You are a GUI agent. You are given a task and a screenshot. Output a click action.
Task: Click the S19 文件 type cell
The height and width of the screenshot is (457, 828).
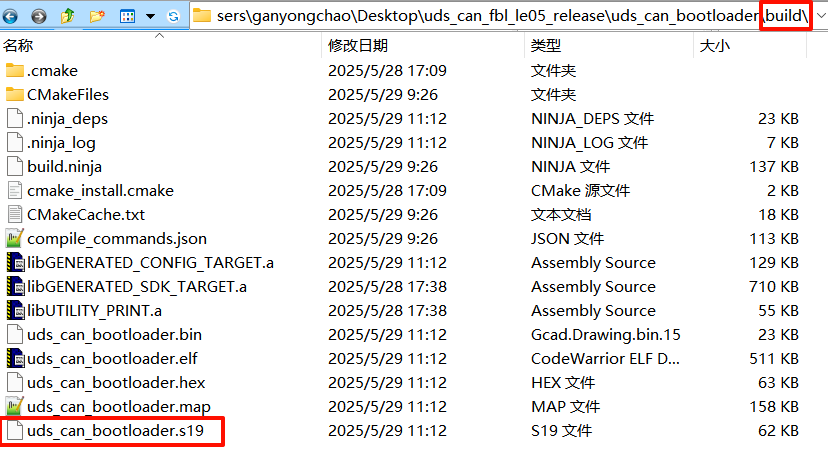(x=561, y=431)
